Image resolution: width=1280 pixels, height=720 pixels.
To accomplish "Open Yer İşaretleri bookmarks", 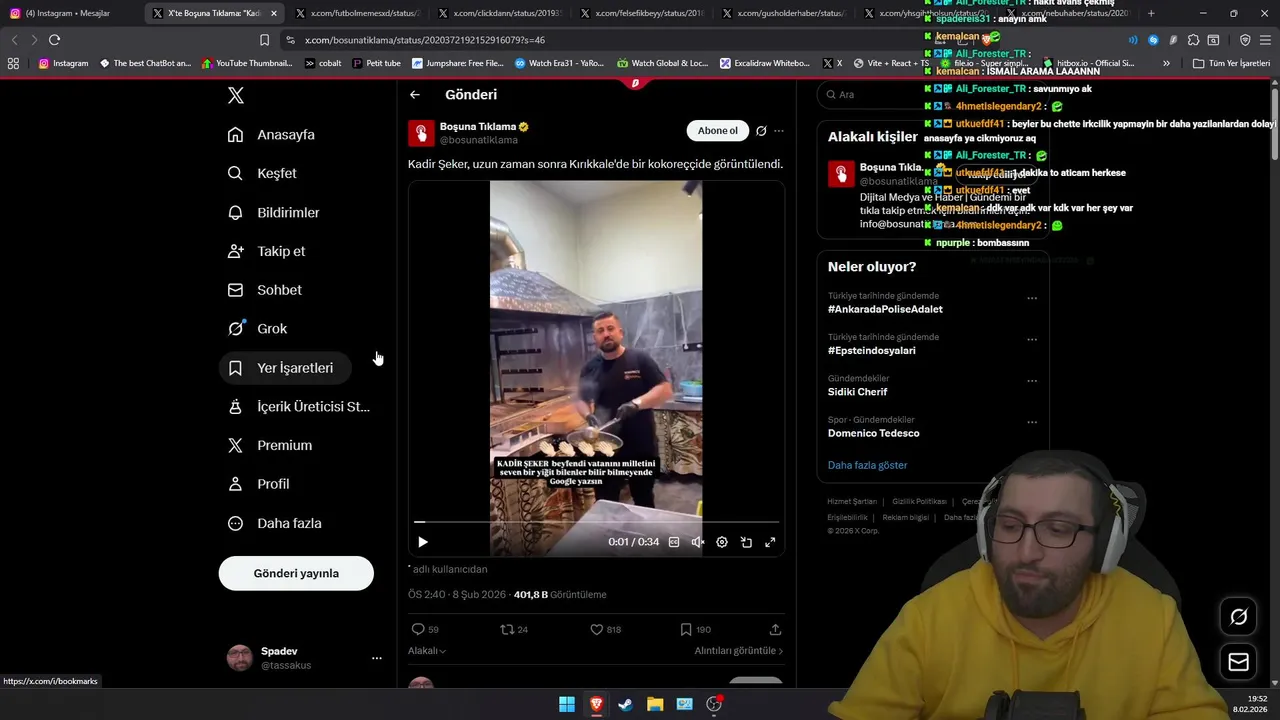I will (284, 368).
